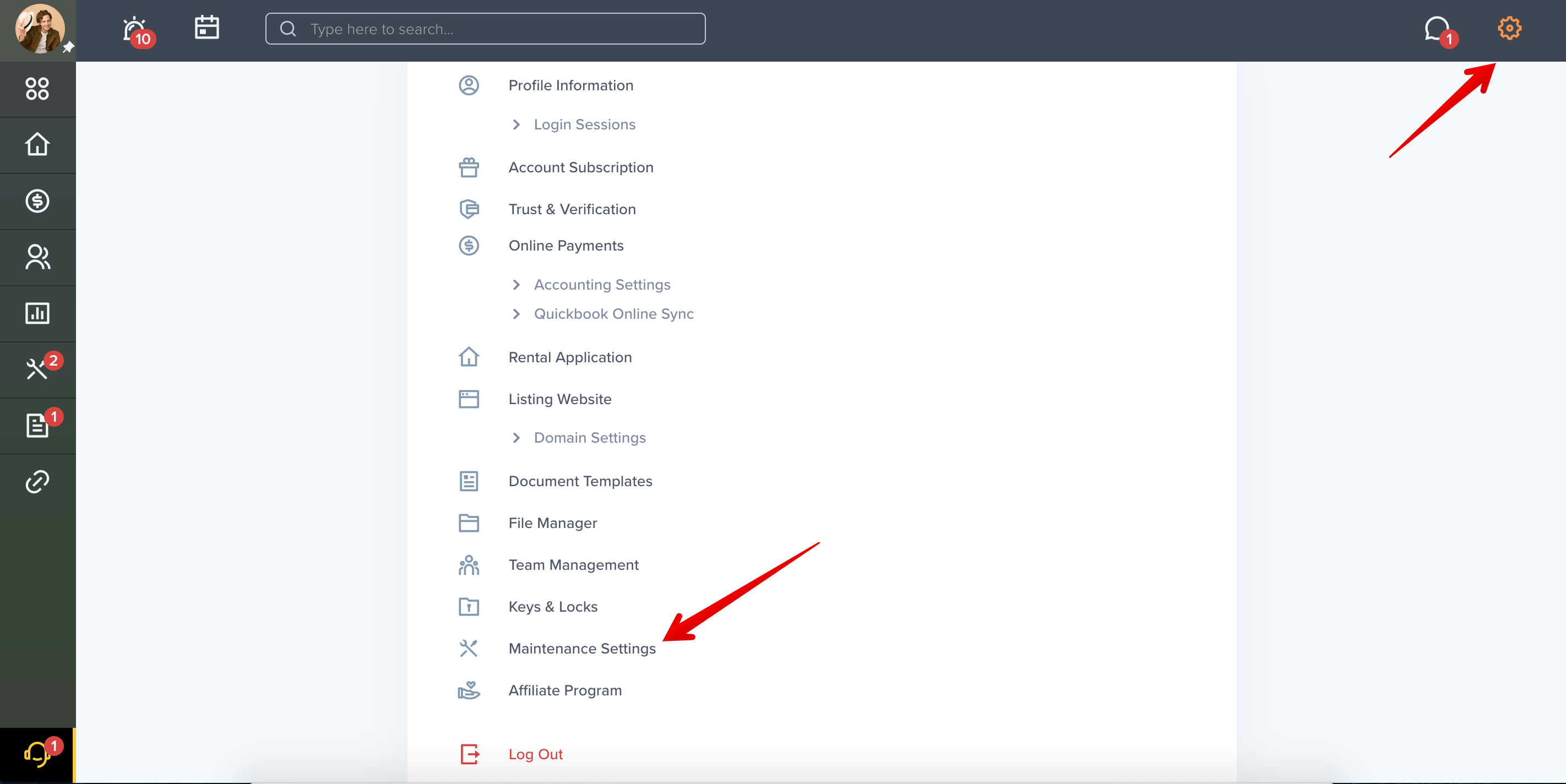Select Team Management menu item

(573, 565)
